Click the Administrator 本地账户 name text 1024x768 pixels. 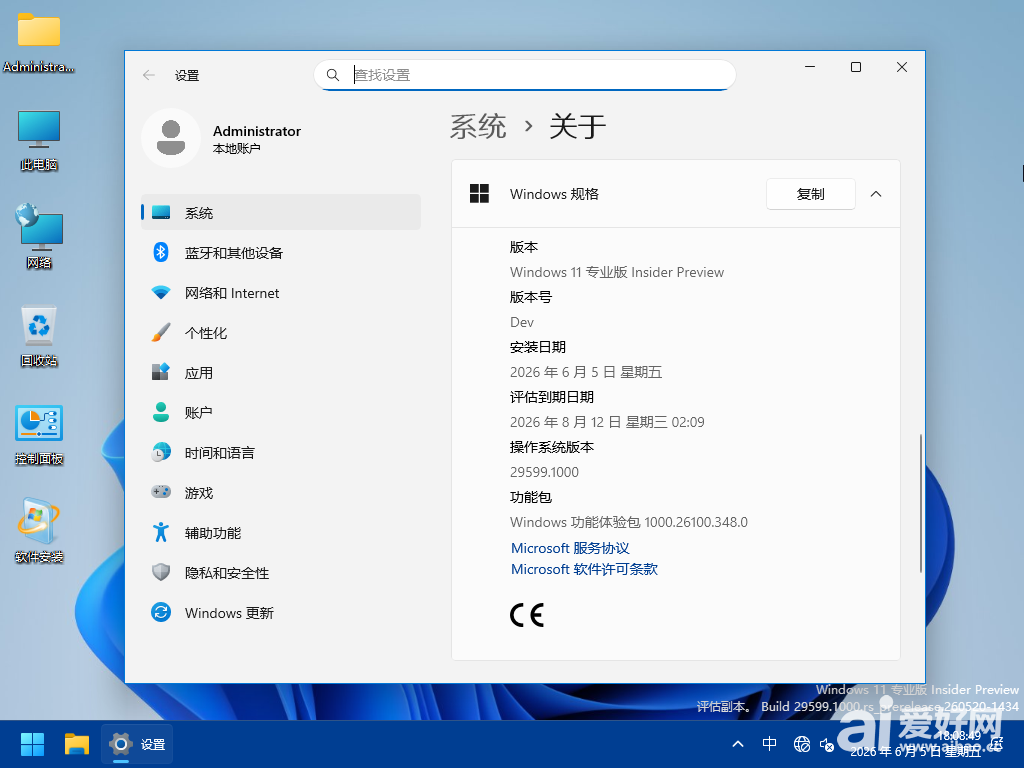point(257,139)
